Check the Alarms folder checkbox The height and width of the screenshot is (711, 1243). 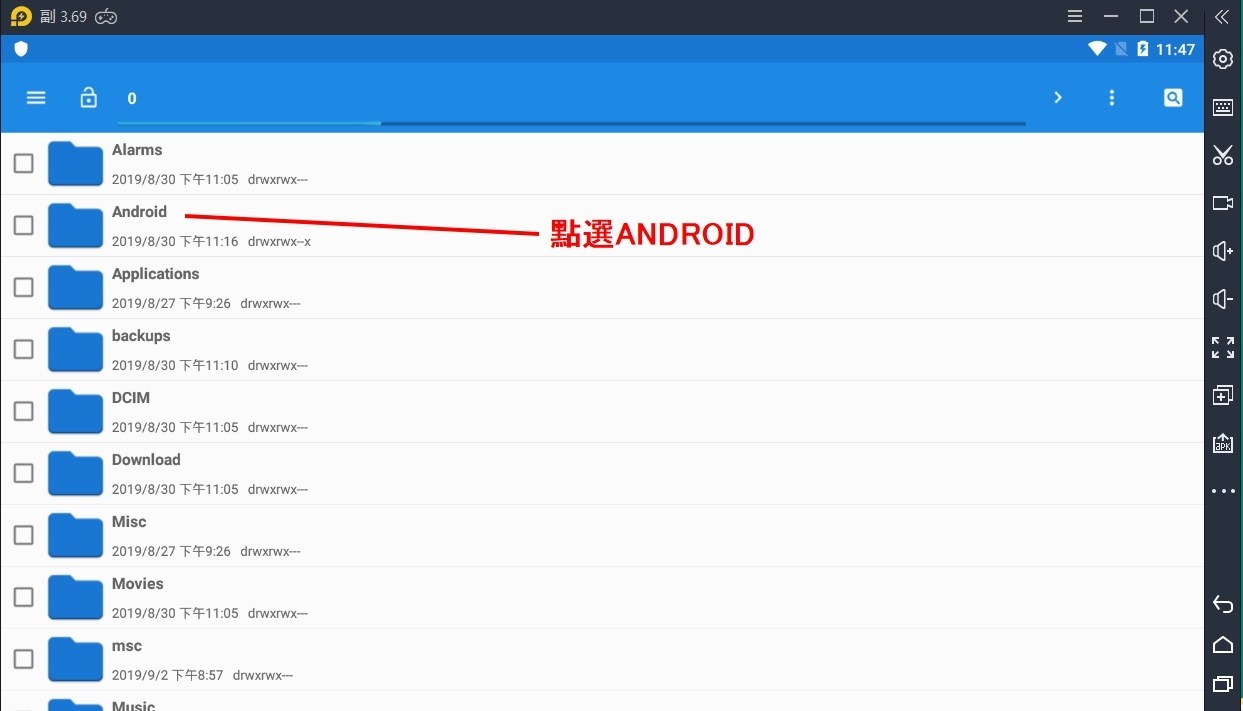click(23, 163)
